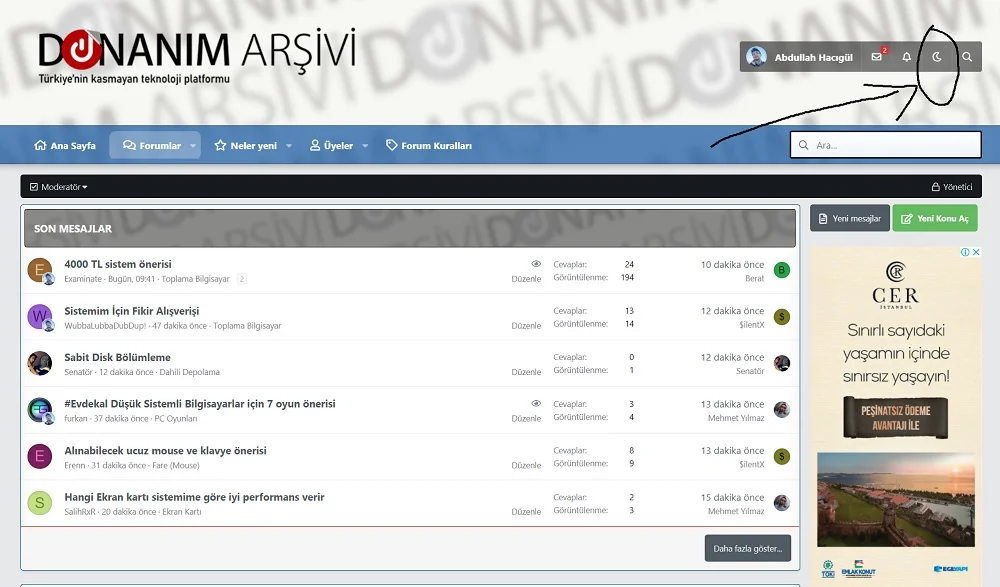
Task: Click Senatör's avatar beside Sabit Disk thread
Action: [40, 363]
